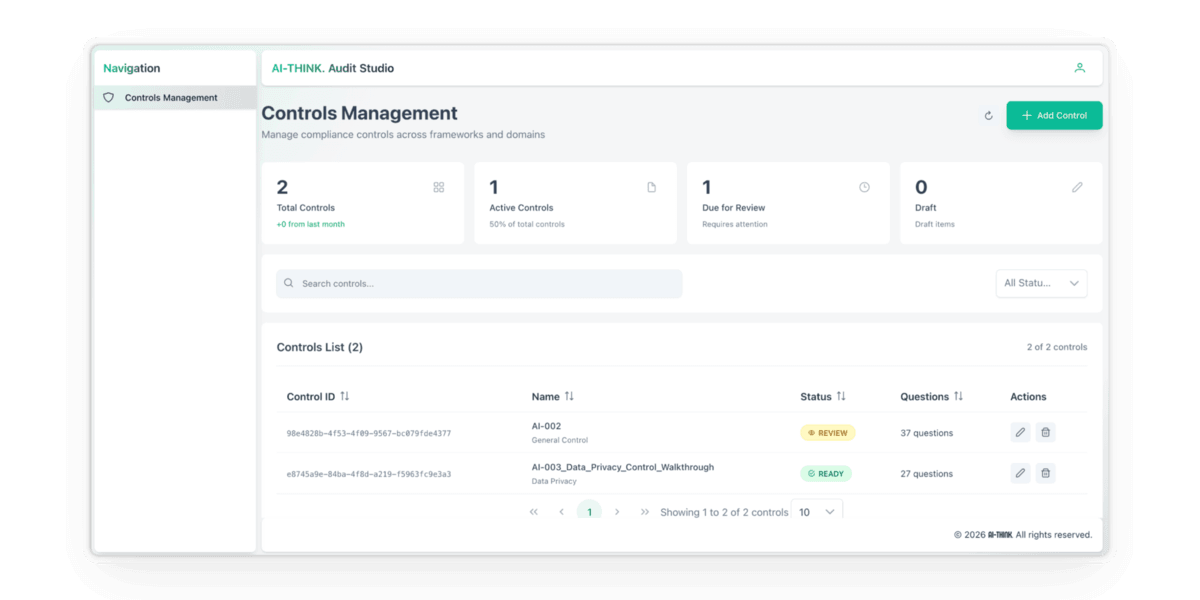
Task: Click +0 from last month text
Action: 311,224
